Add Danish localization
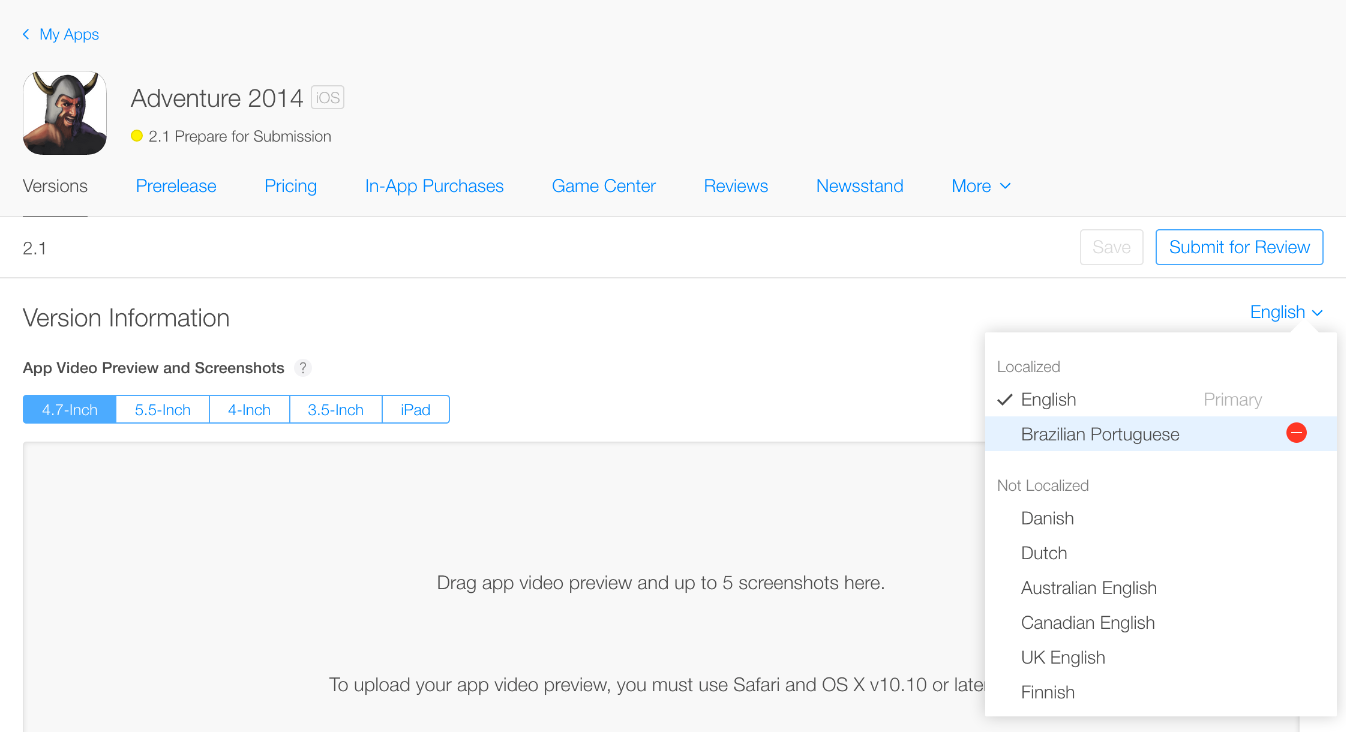This screenshot has height=732, width=1346. (1160, 518)
